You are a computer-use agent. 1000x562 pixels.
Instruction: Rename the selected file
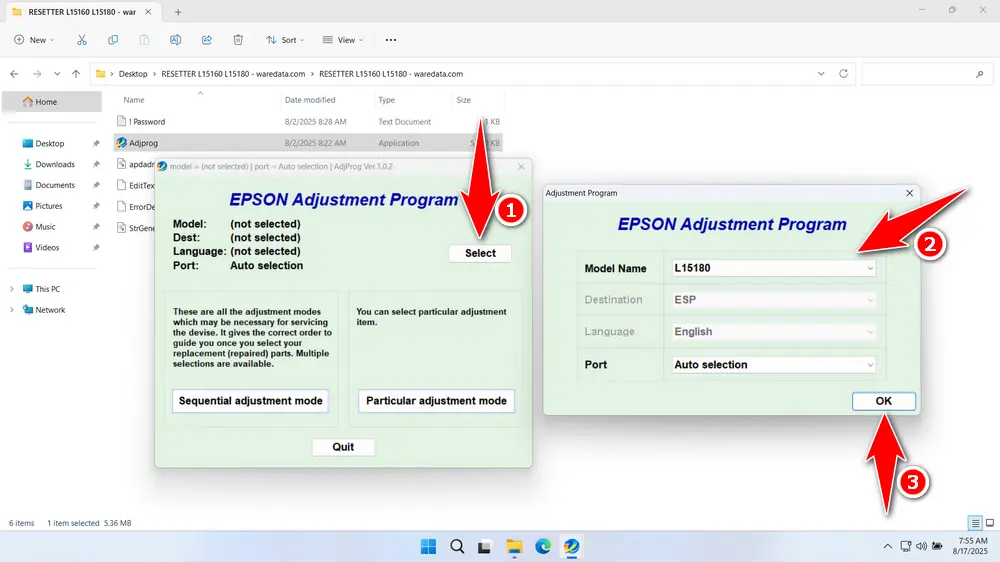[x=175, y=40]
